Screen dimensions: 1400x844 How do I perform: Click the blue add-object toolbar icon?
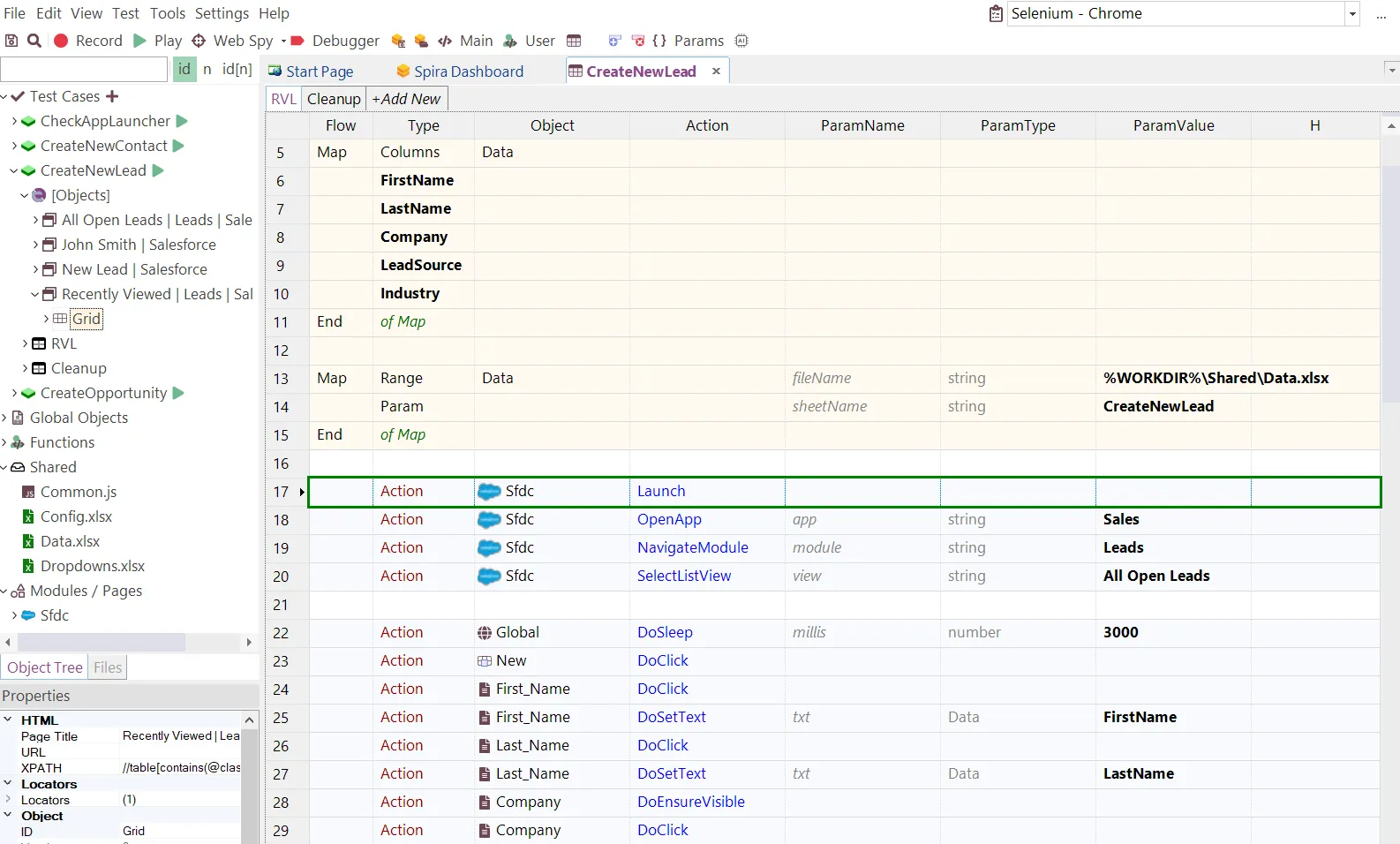pos(615,41)
